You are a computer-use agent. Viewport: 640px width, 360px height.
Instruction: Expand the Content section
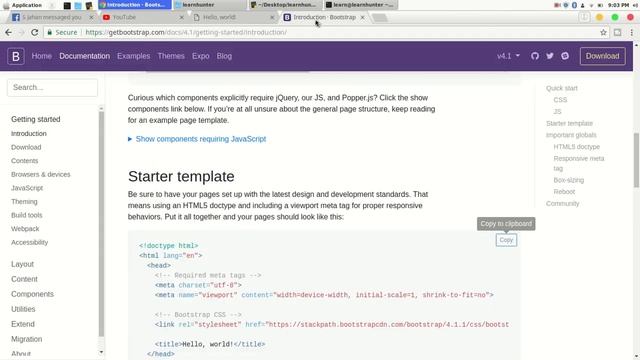(x=24, y=279)
